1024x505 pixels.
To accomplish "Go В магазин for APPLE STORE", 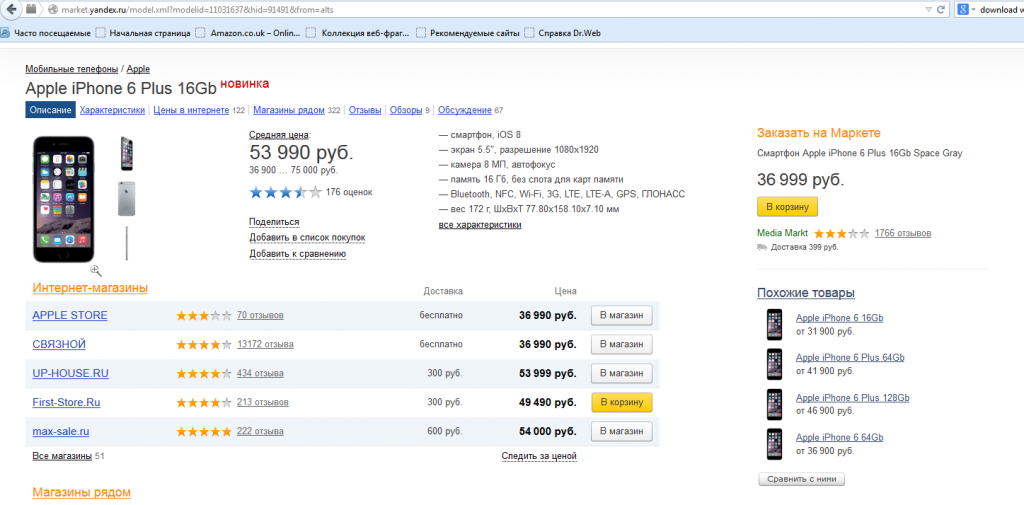I will (x=622, y=315).
